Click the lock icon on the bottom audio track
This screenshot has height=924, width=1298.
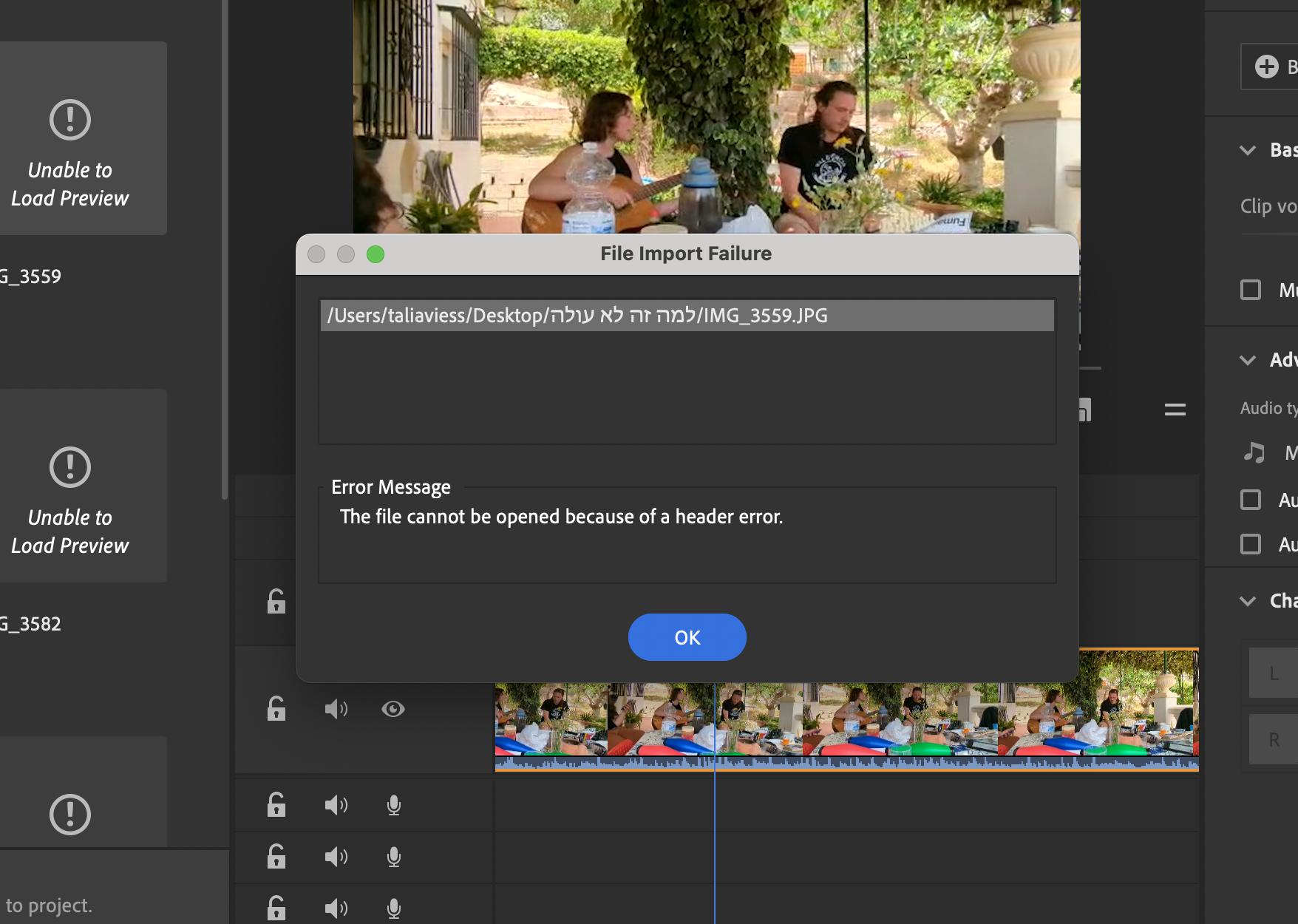coord(276,907)
